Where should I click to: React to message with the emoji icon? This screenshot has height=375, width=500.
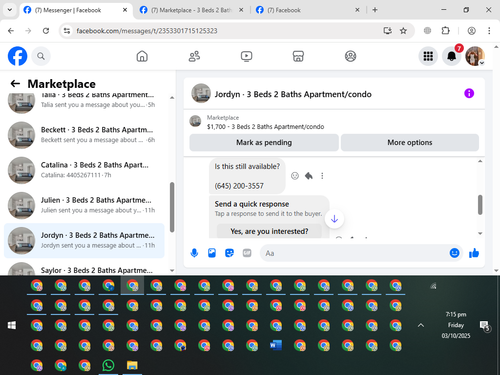point(295,176)
